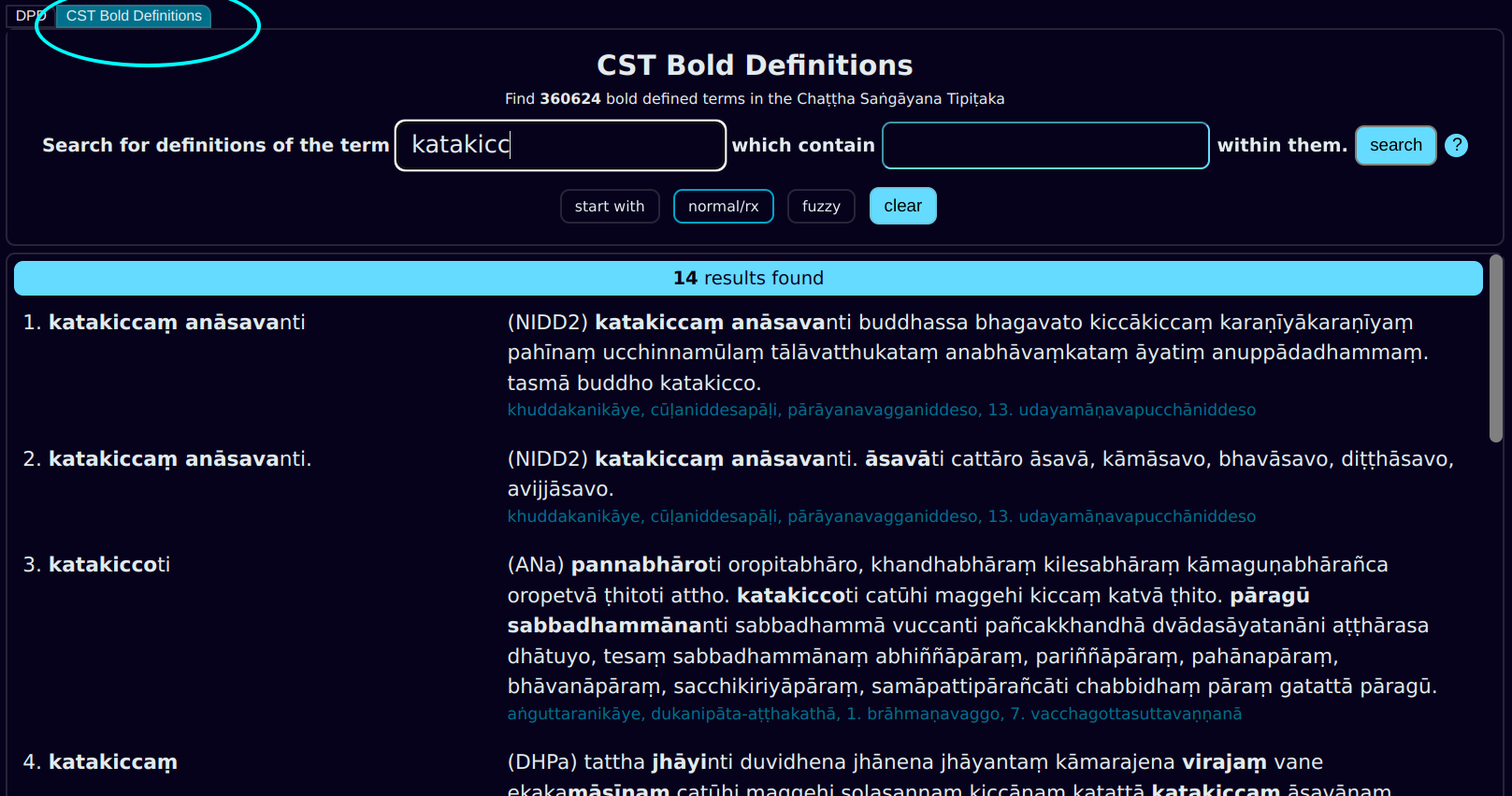1512x796 pixels.
Task: Enable the 'start with' search mode
Action: 610,207
